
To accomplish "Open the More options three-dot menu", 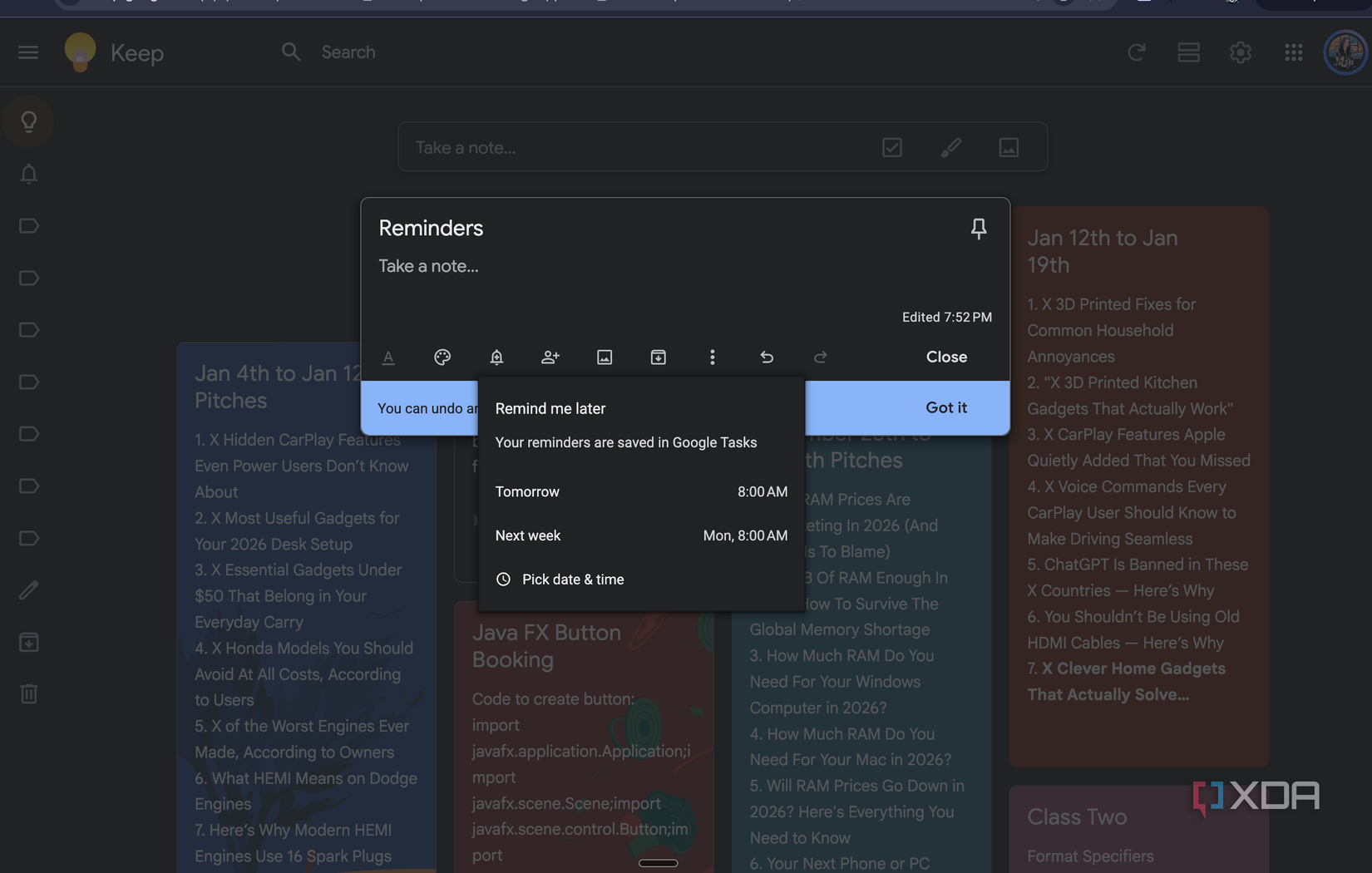I will (x=713, y=358).
